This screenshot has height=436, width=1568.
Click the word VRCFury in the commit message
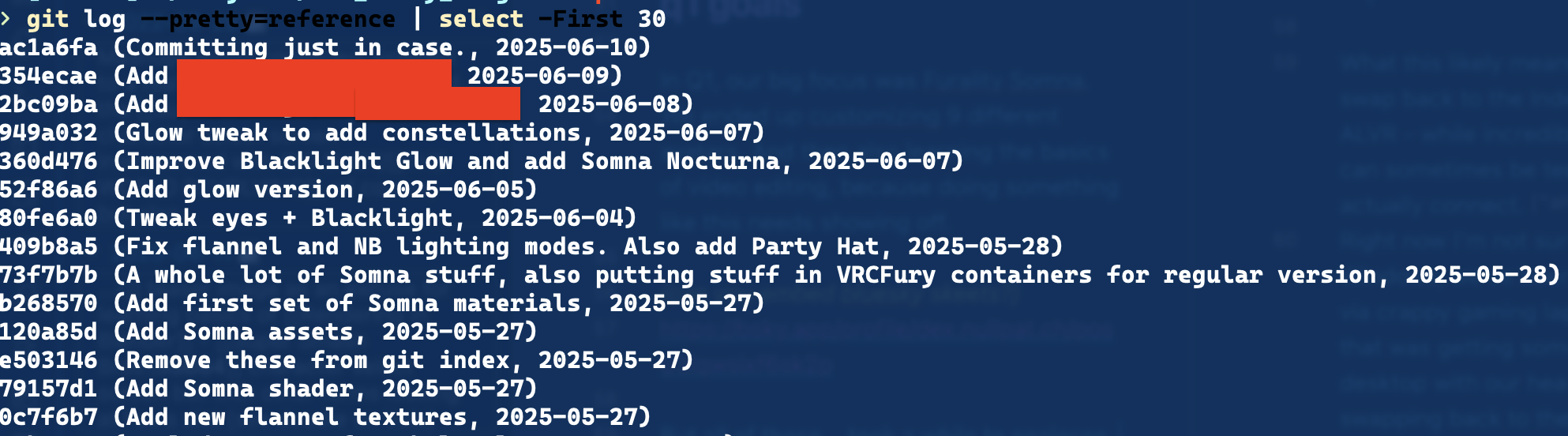[x=886, y=275]
